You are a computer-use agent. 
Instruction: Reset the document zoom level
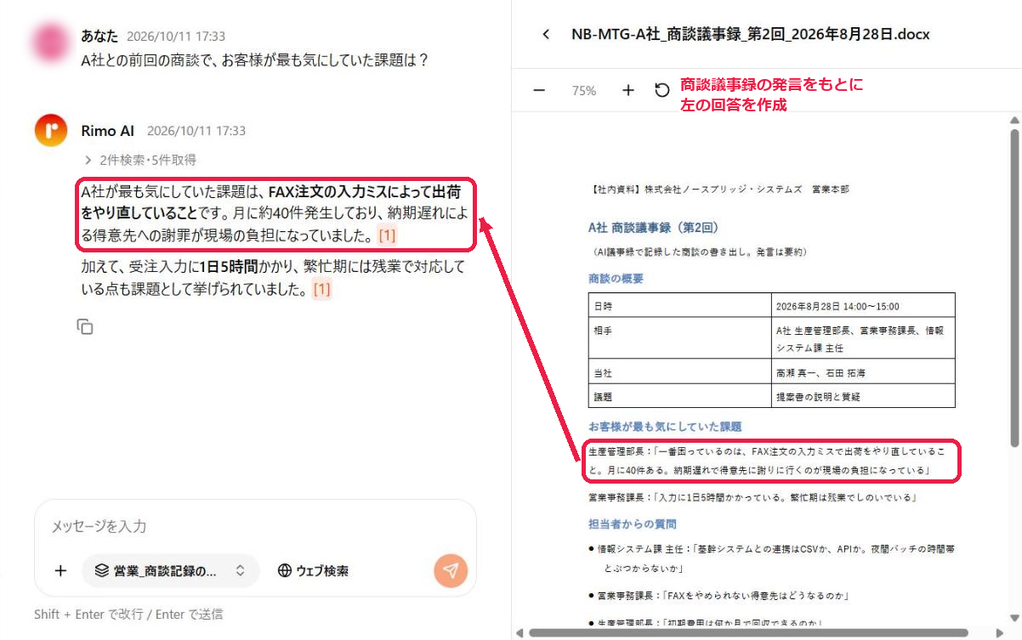point(662,91)
